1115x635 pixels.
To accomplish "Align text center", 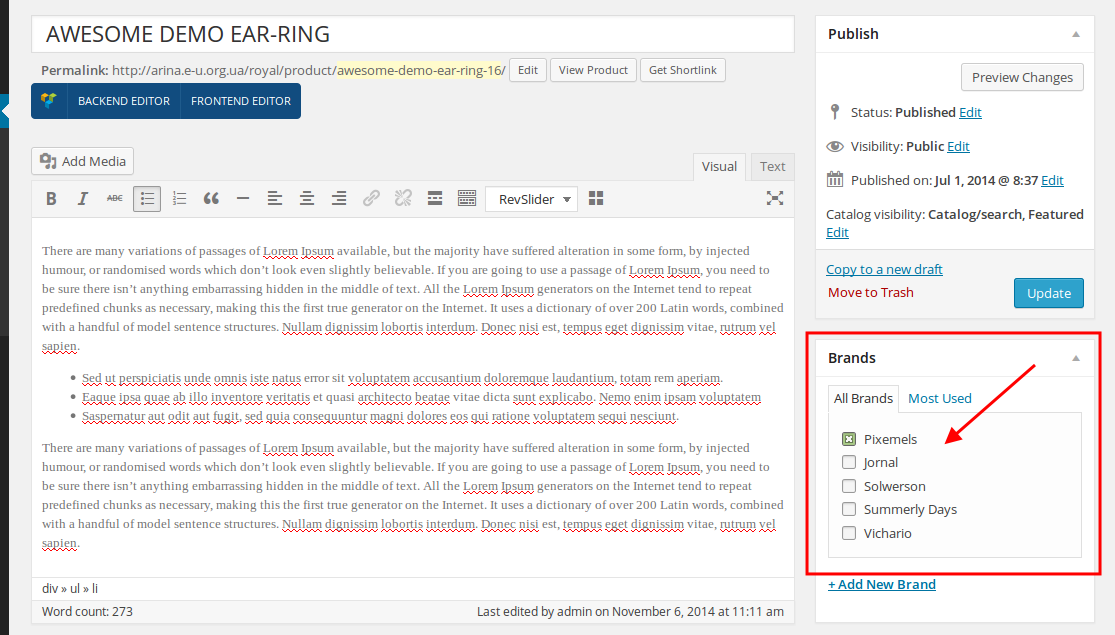I will pos(306,199).
